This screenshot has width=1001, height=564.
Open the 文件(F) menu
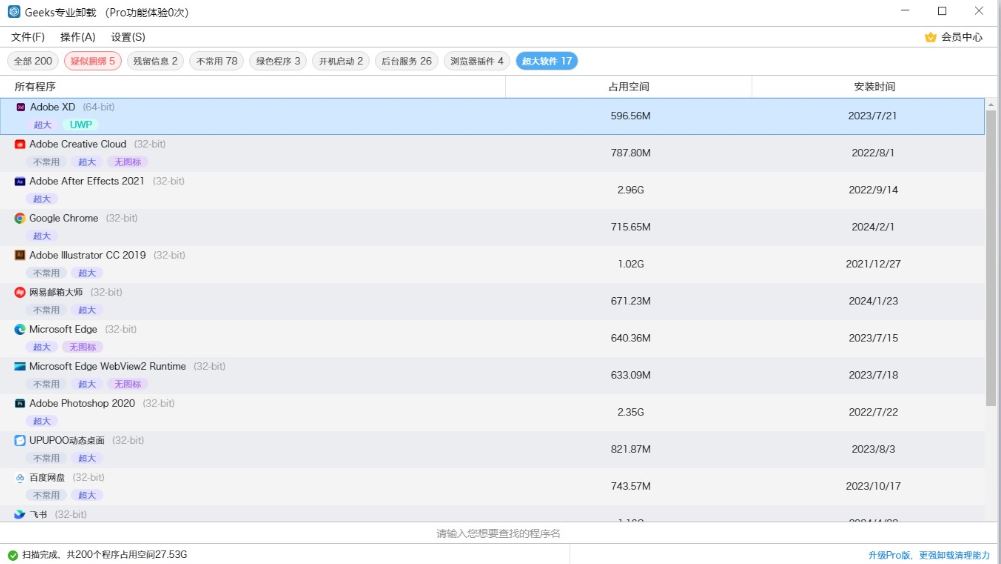[27, 37]
